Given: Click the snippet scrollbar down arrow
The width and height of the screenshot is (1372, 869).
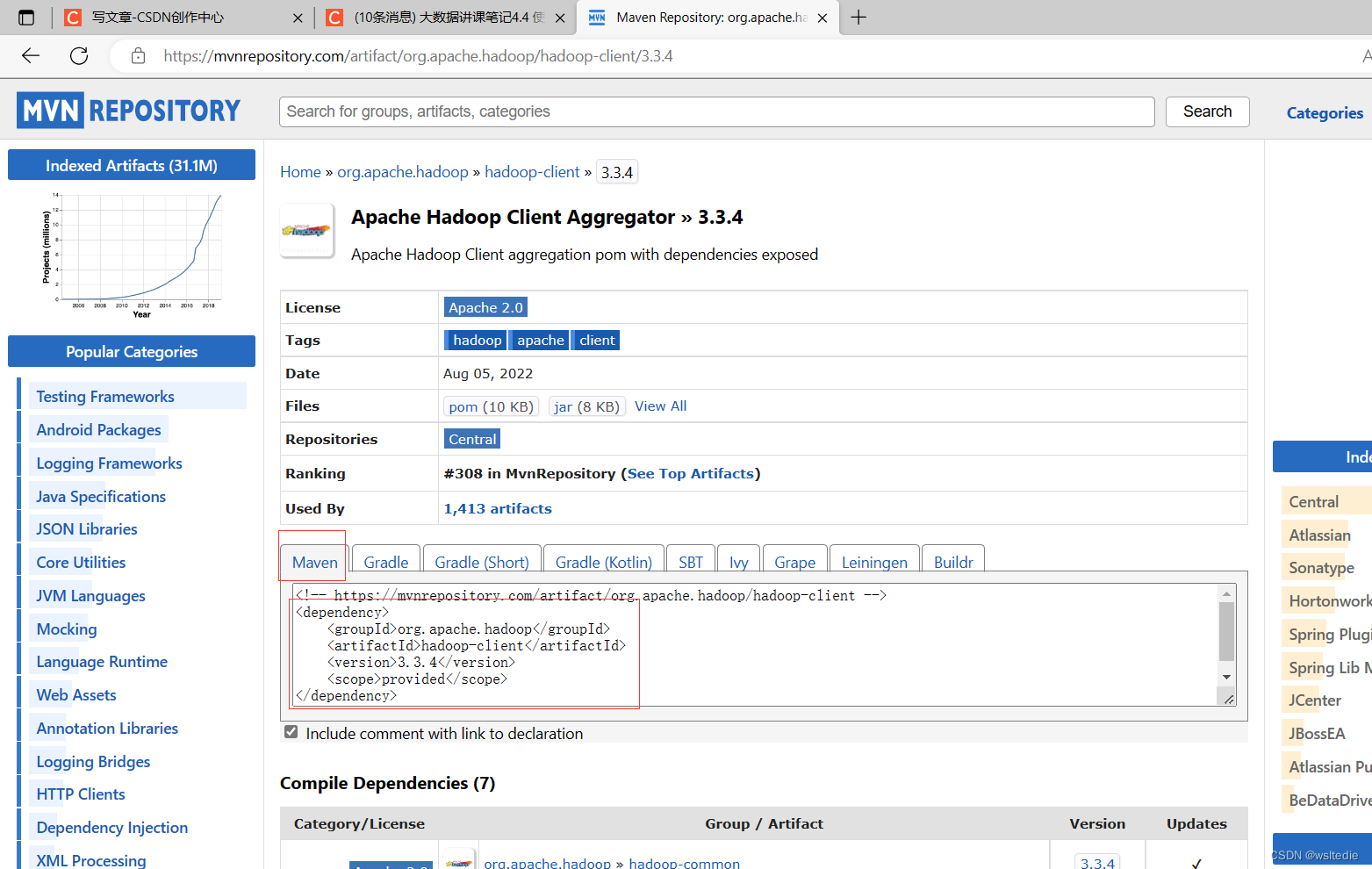Looking at the screenshot, I should point(1226,677).
